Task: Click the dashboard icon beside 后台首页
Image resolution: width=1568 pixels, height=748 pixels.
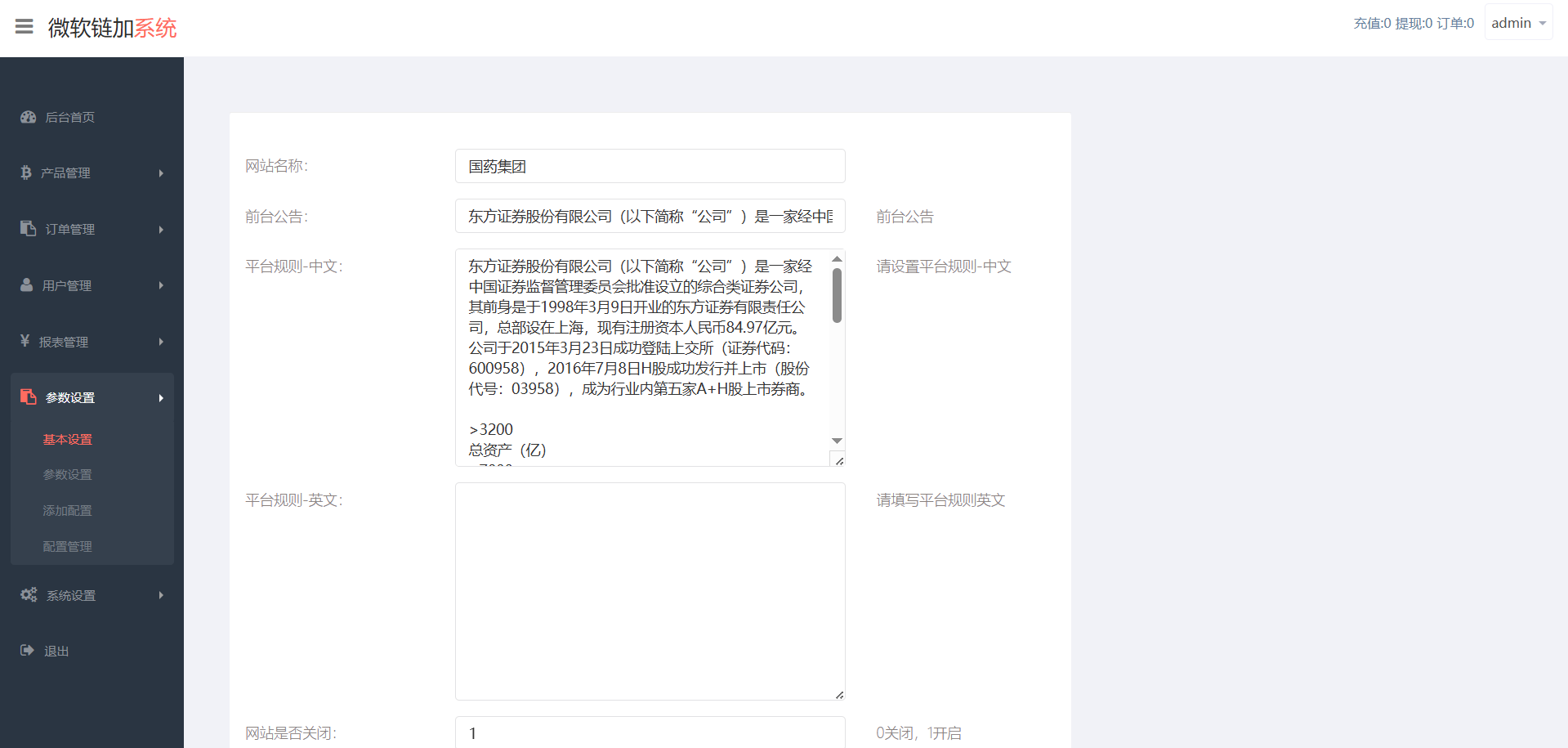Action: tap(29, 117)
